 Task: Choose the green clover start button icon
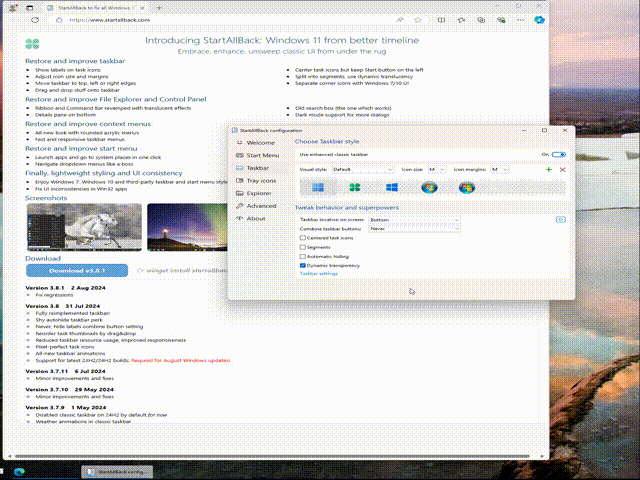pos(355,187)
